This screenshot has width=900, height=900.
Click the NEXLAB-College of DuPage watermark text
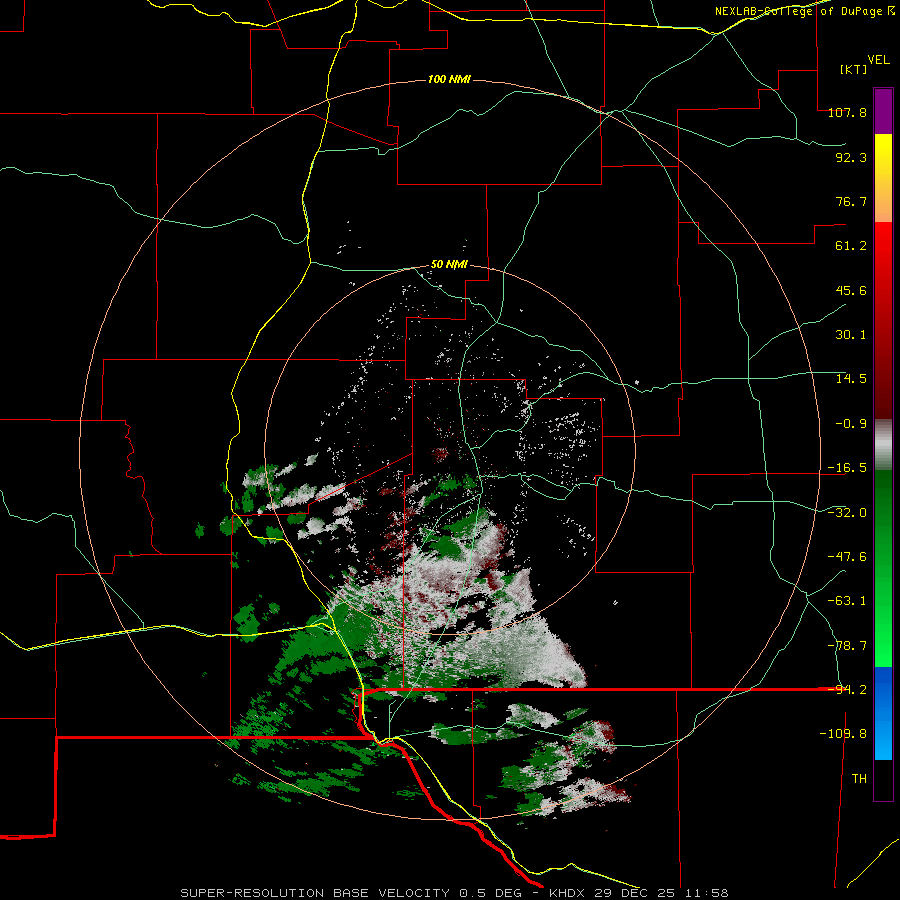tap(805, 11)
